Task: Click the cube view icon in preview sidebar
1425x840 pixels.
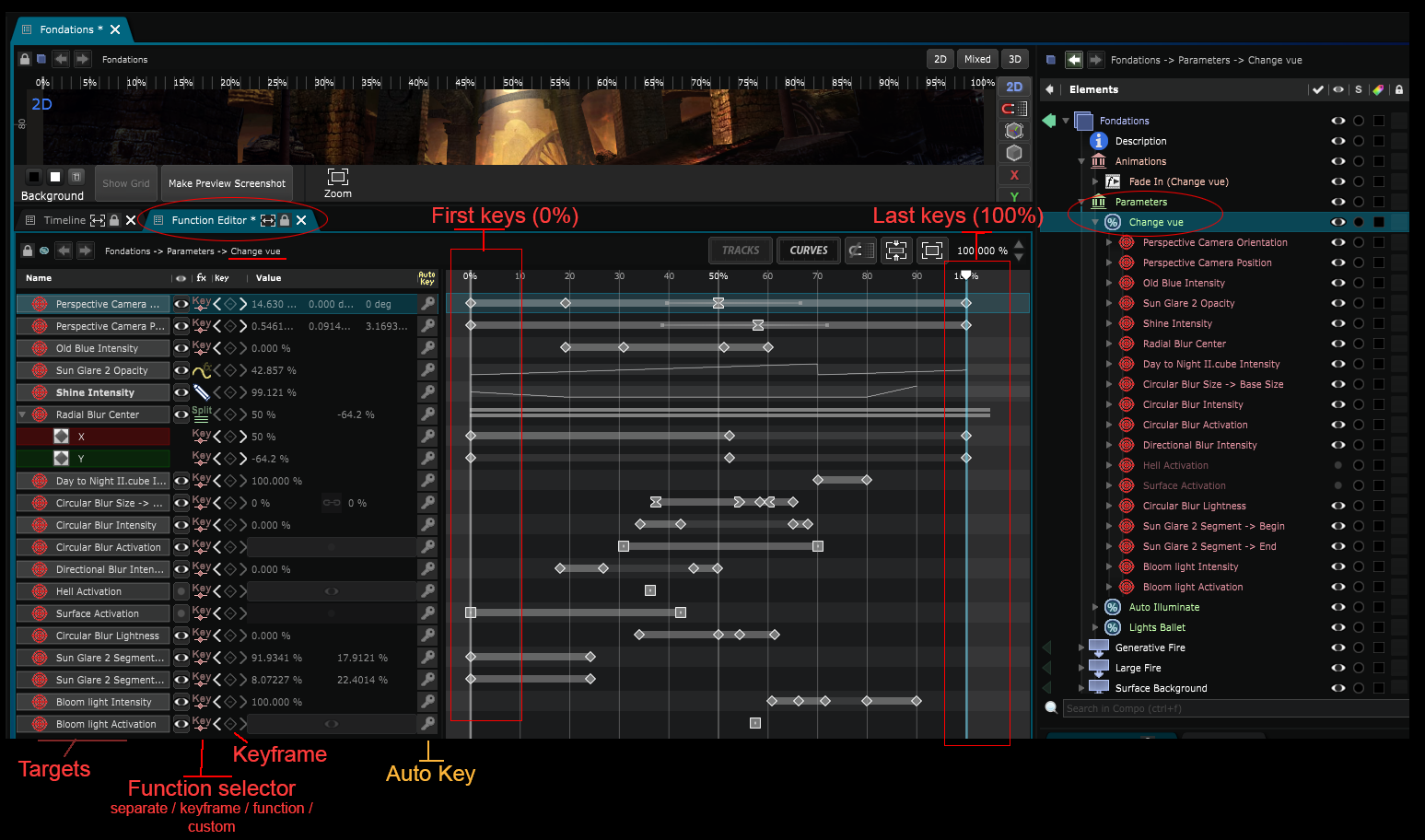Action: pos(1014,153)
